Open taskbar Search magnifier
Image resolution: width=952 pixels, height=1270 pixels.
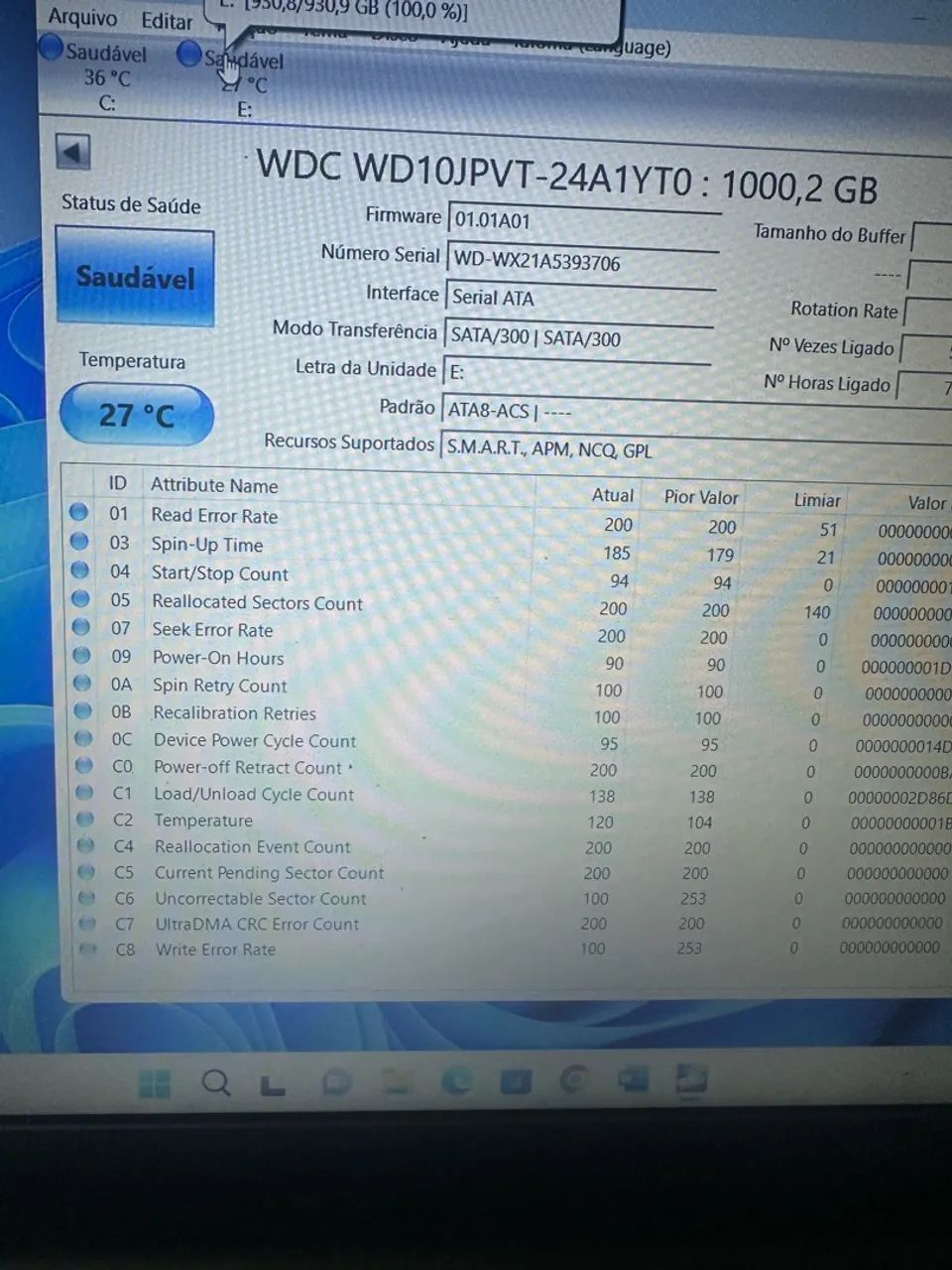pyautogui.click(x=215, y=1082)
